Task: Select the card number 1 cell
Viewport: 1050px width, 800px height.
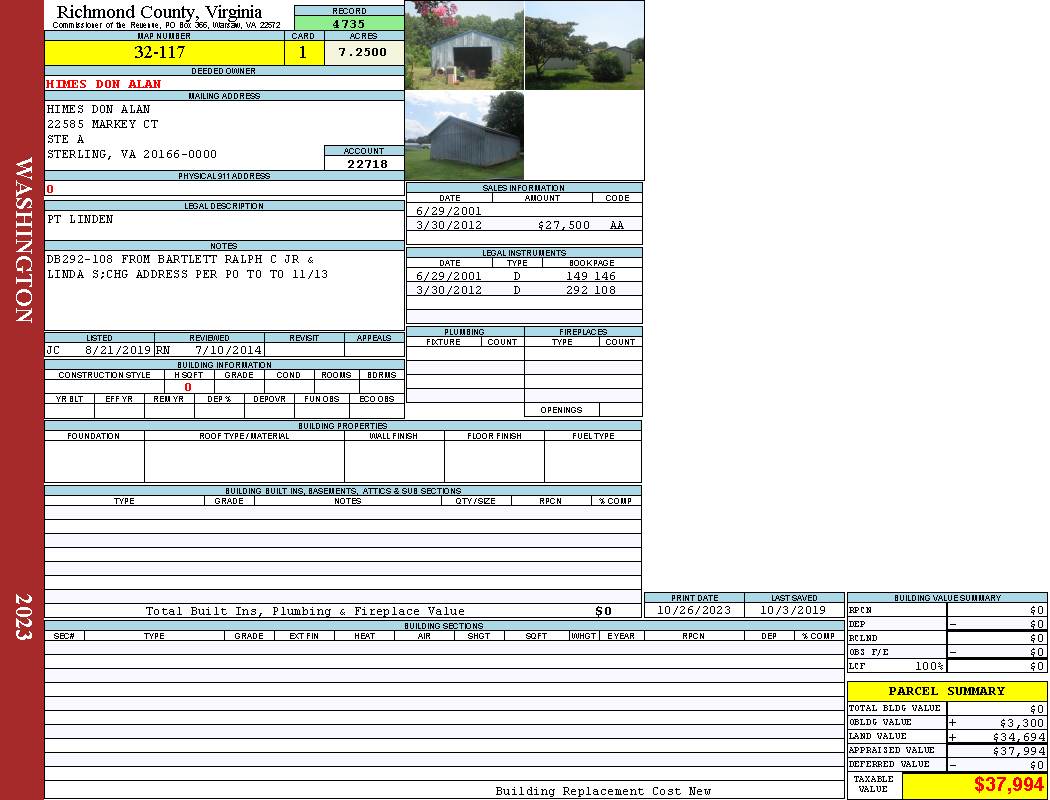Action: tap(303, 53)
